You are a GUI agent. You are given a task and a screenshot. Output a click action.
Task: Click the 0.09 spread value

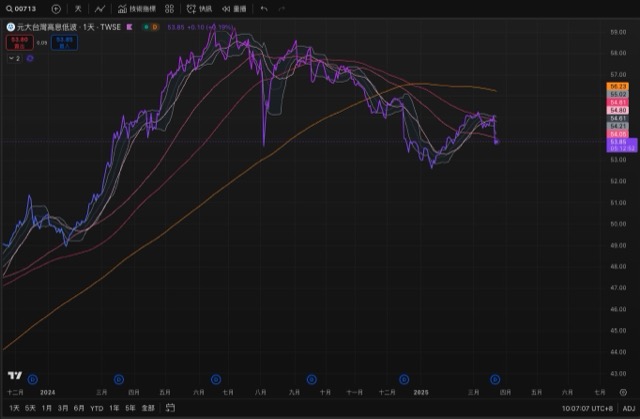pyautogui.click(x=42, y=42)
